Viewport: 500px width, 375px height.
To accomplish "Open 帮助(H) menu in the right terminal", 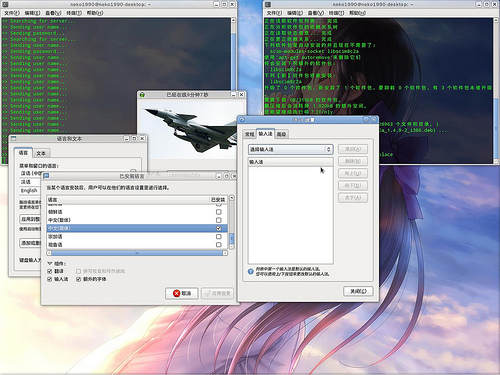I will coord(357,13).
